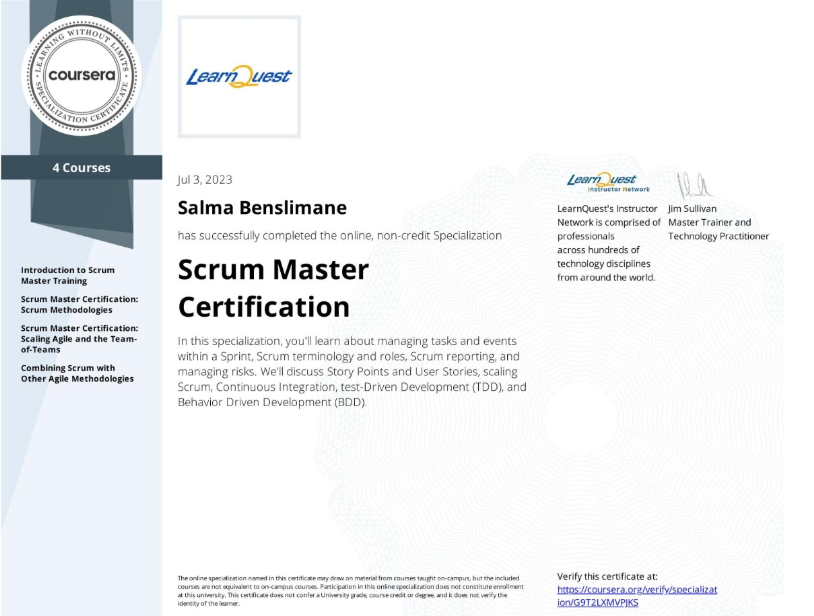Click the "Verify this certificate at:" label
The height and width of the screenshot is (616, 814).
click(607, 576)
